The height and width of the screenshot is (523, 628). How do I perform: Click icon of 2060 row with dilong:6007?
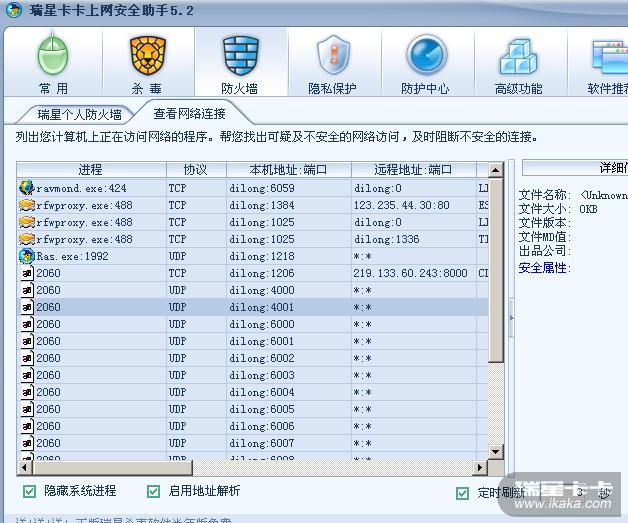[27, 443]
